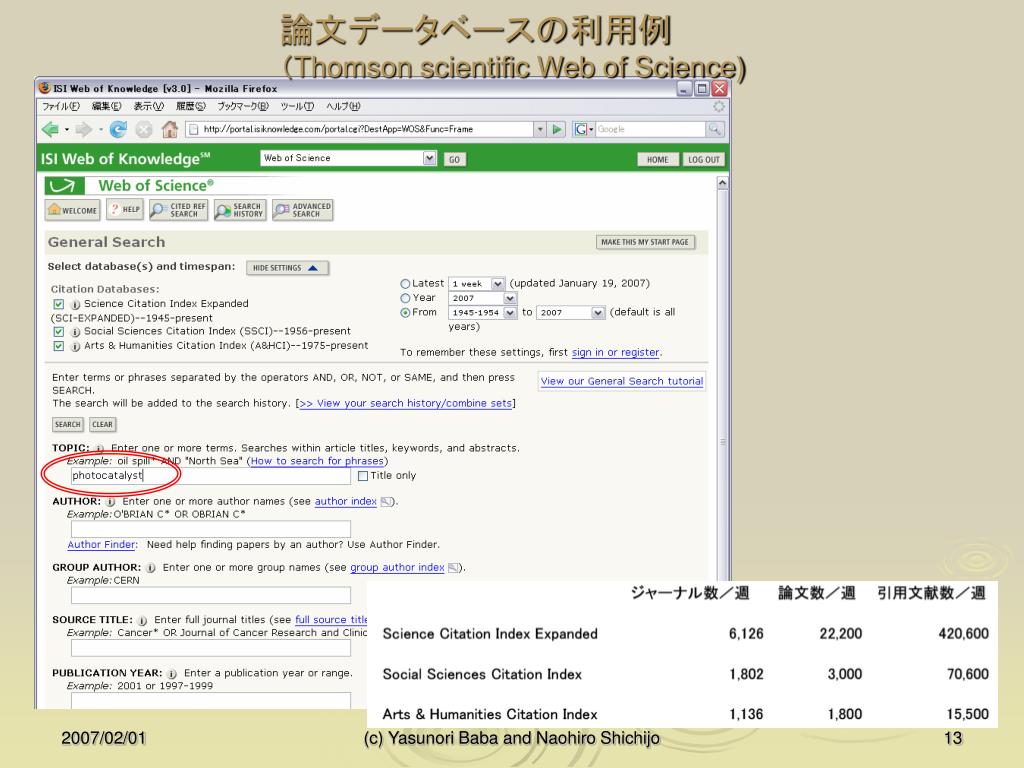Open 'sign in or register' link
Image resolution: width=1024 pixels, height=768 pixels.
(615, 353)
